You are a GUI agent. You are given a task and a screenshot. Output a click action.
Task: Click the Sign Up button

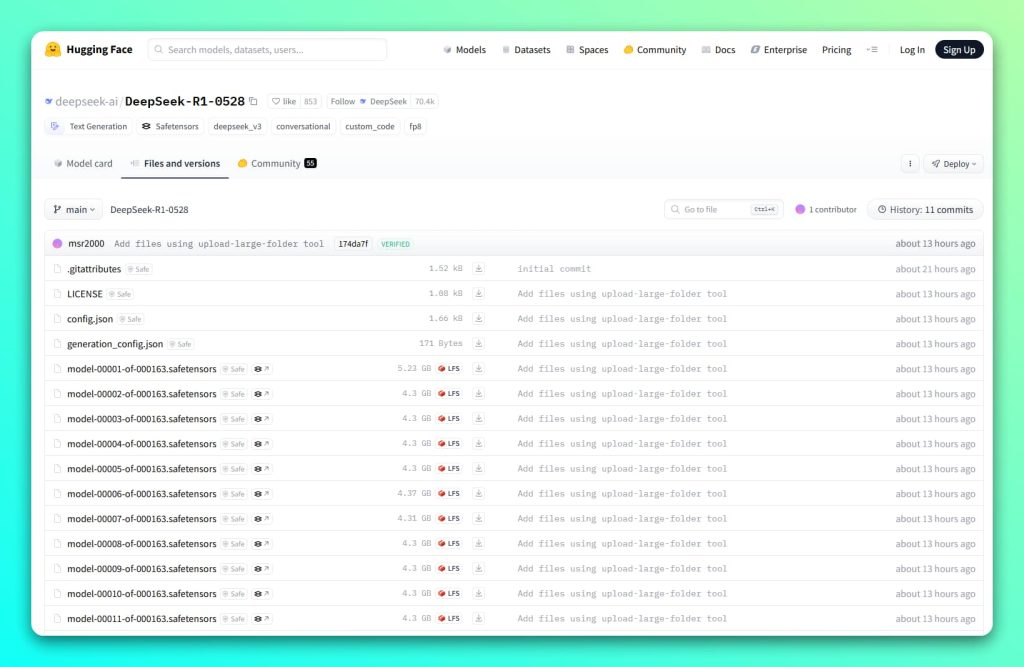959,50
